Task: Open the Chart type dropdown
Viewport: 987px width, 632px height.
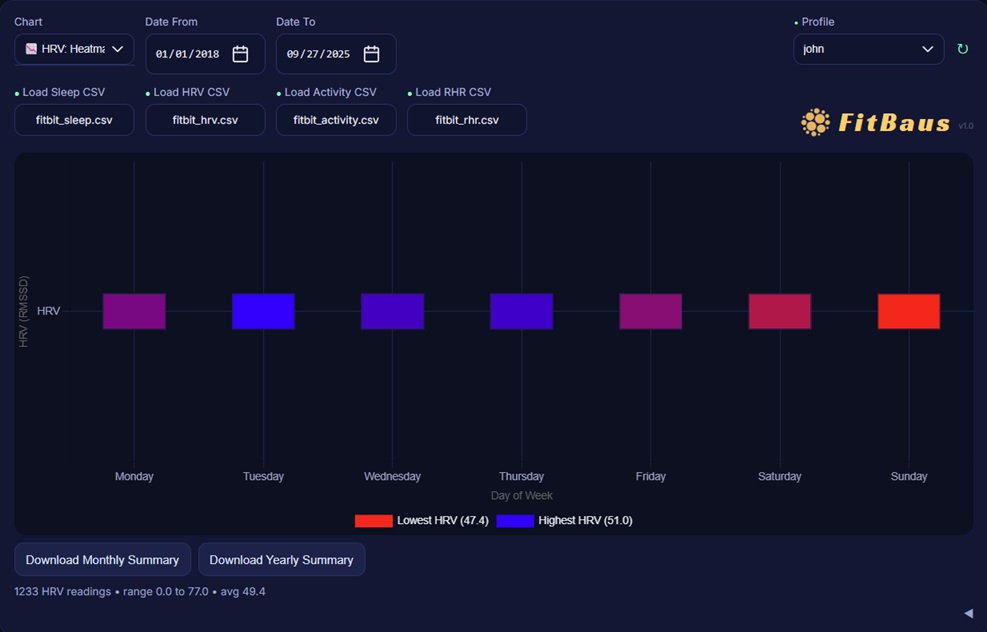Action: [x=74, y=49]
